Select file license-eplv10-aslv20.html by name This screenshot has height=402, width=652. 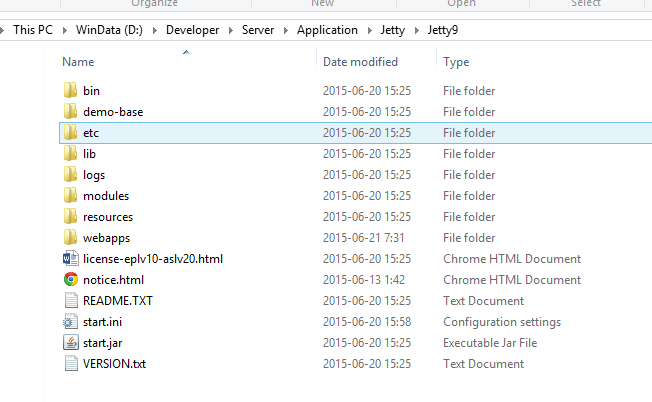153,259
